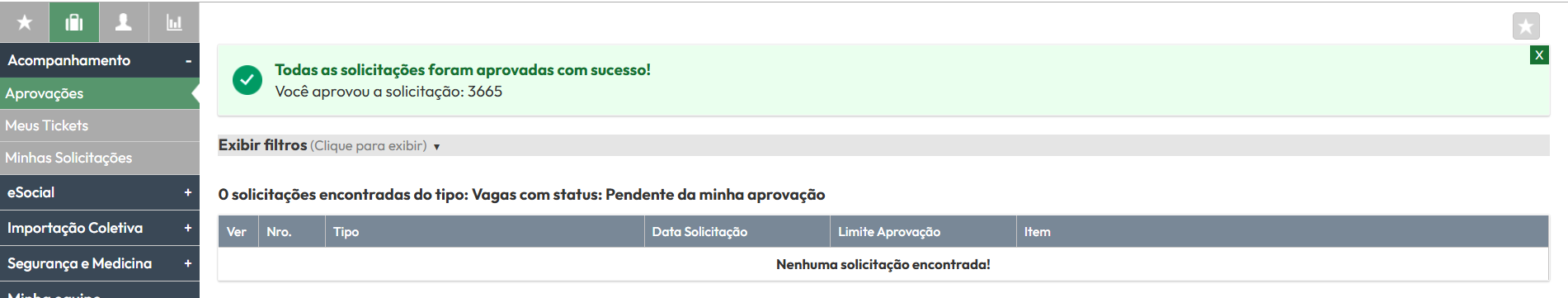Click the green success checkmark icon
The height and width of the screenshot is (298, 1568).
click(247, 80)
